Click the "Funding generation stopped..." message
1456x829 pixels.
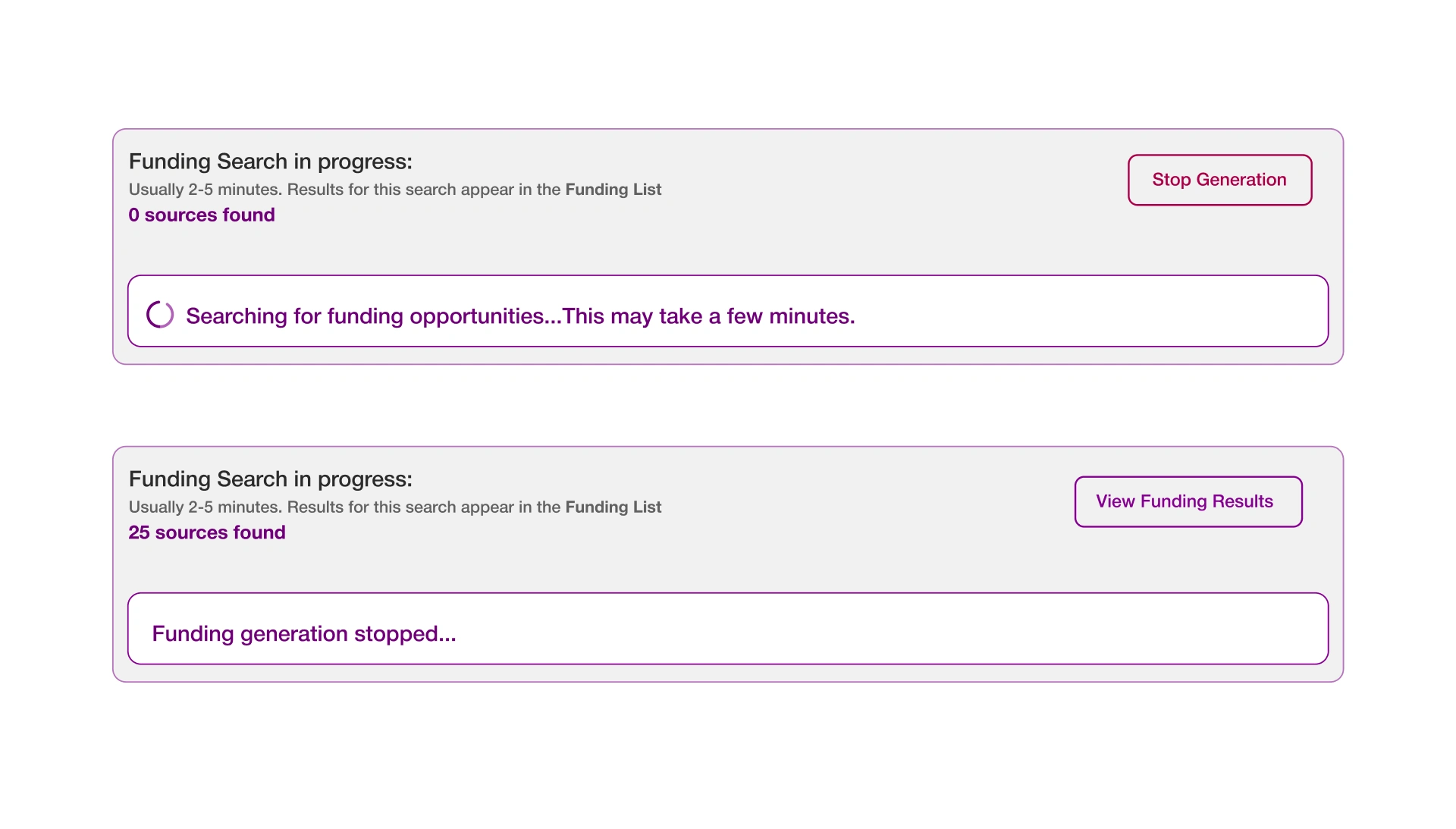(304, 634)
